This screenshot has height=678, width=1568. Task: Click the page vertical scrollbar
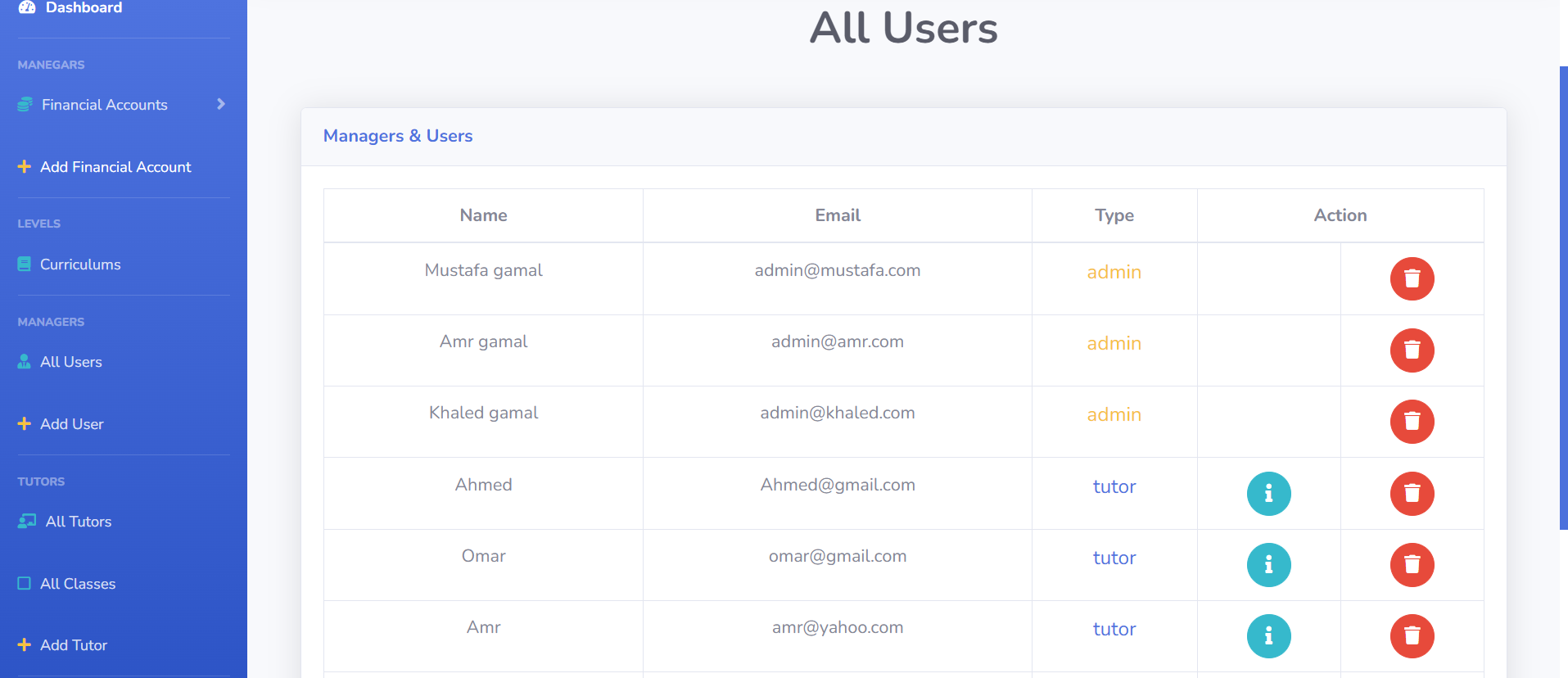pyautogui.click(x=1563, y=298)
